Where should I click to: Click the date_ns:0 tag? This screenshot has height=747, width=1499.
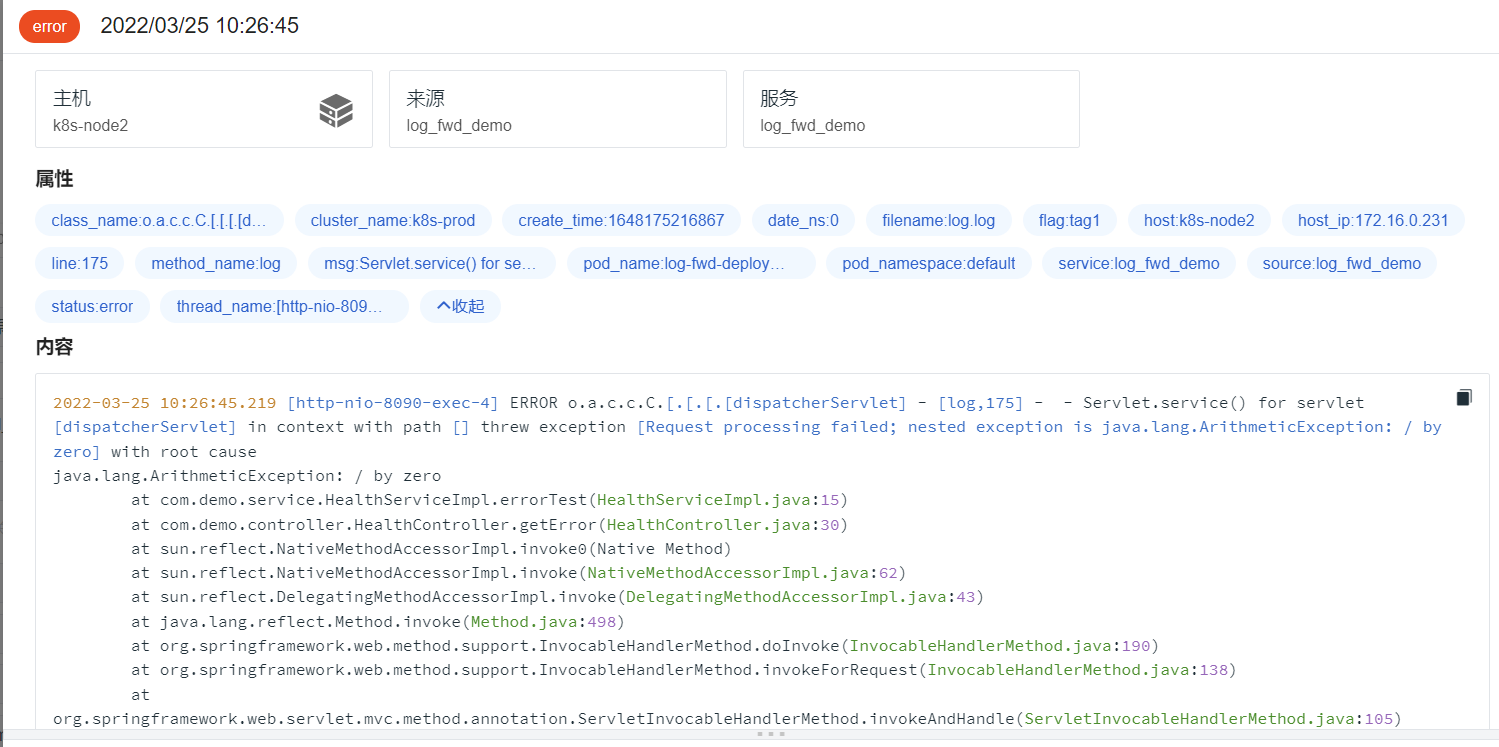(803, 220)
